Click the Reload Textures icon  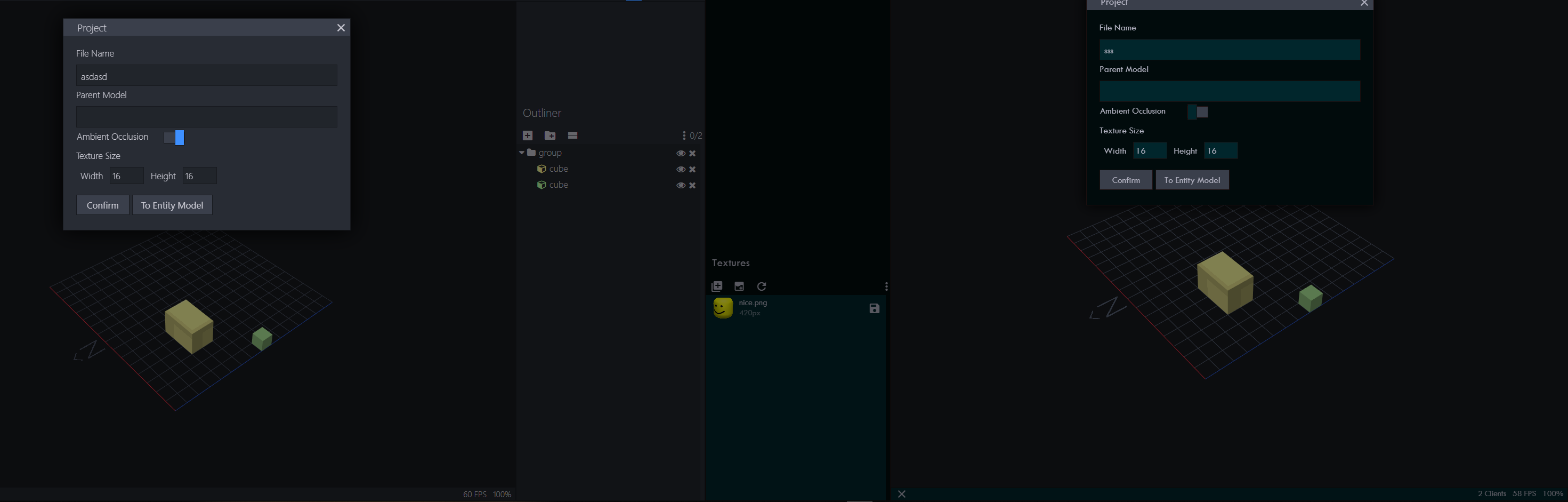coord(762,286)
